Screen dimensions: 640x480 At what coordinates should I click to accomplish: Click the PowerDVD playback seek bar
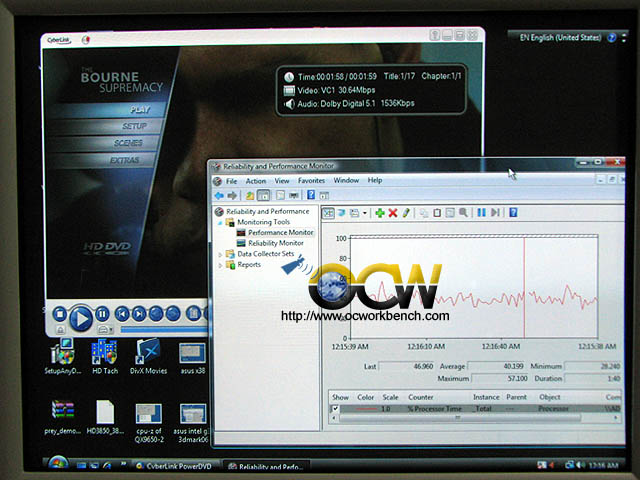click(164, 329)
